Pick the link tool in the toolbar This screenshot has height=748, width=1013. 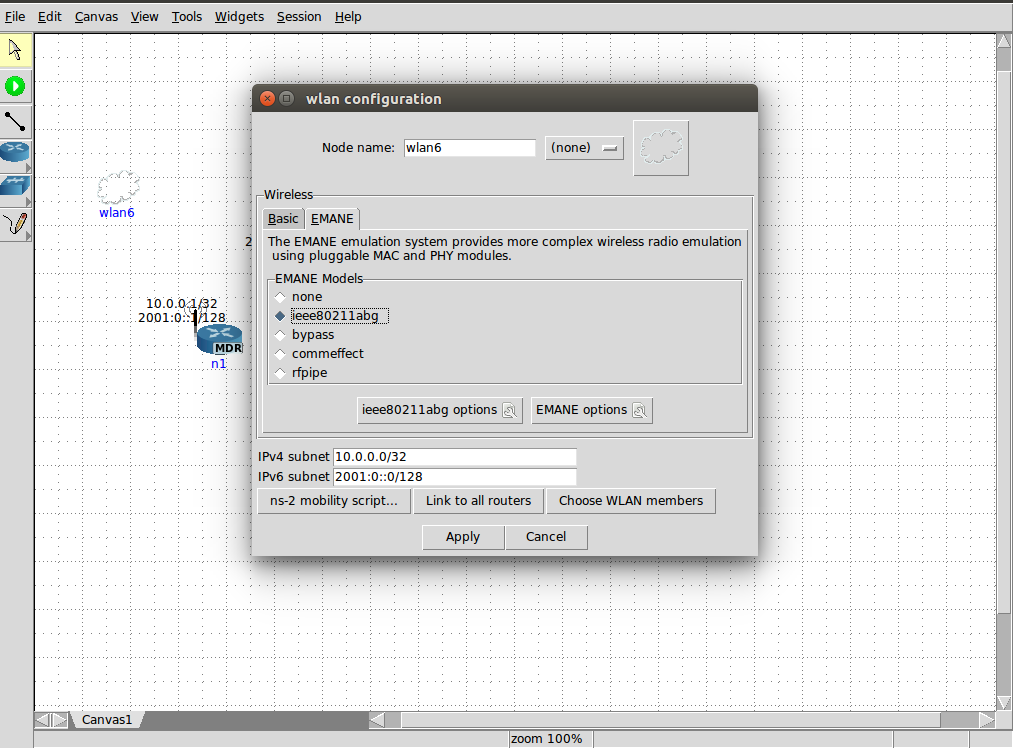click(x=15, y=121)
